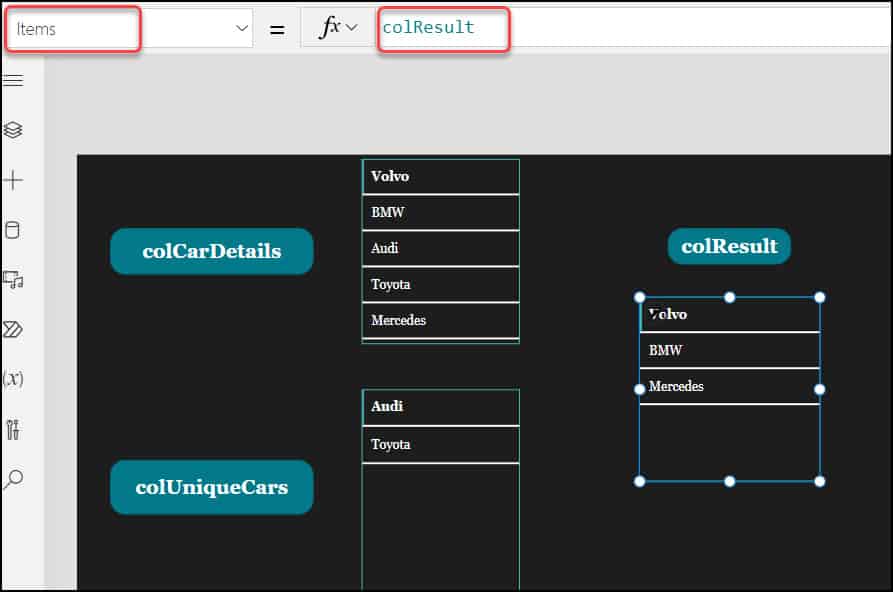This screenshot has height=592, width=893.
Task: Expand the fx function chevron
Action: point(352,27)
